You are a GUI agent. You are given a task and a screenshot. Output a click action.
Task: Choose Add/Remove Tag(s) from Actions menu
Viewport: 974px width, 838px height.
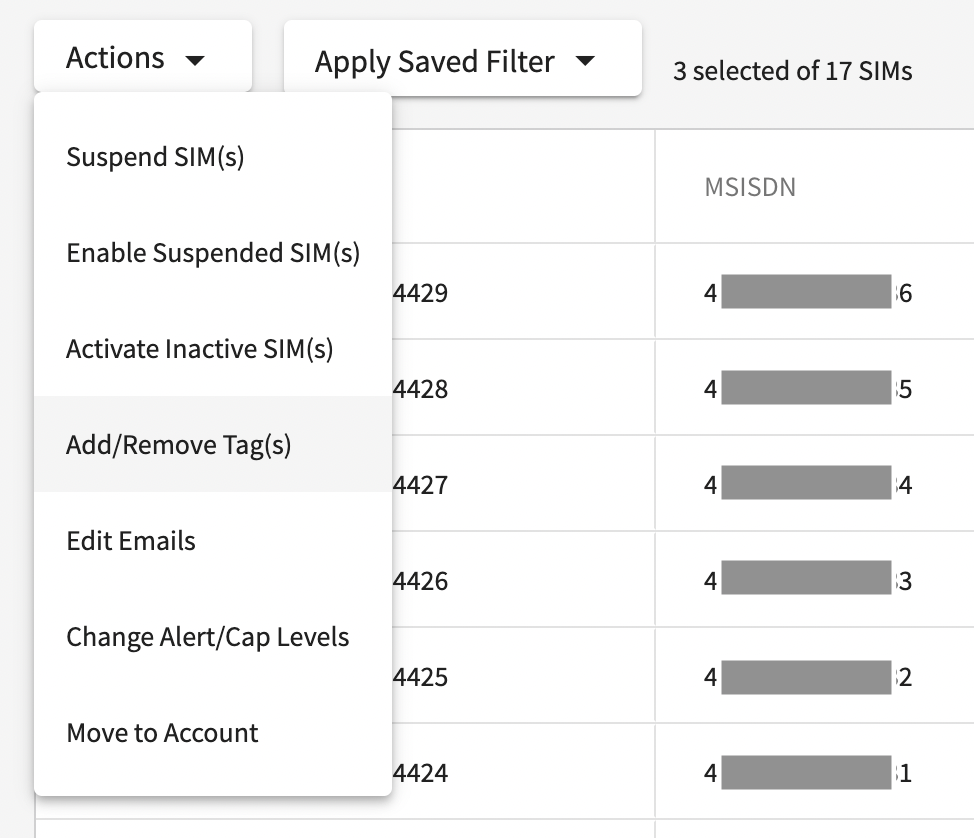pyautogui.click(x=213, y=444)
